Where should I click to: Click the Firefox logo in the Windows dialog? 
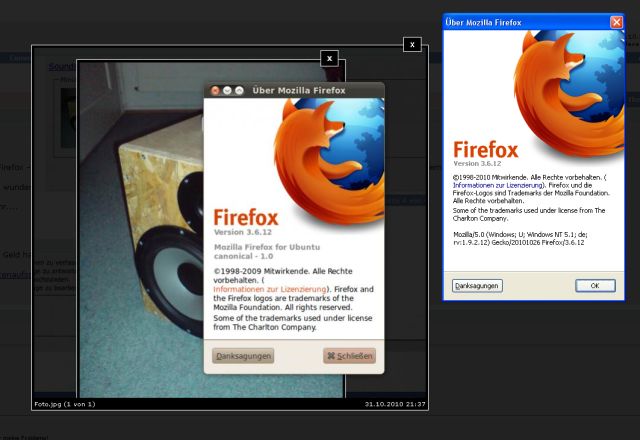point(569,93)
